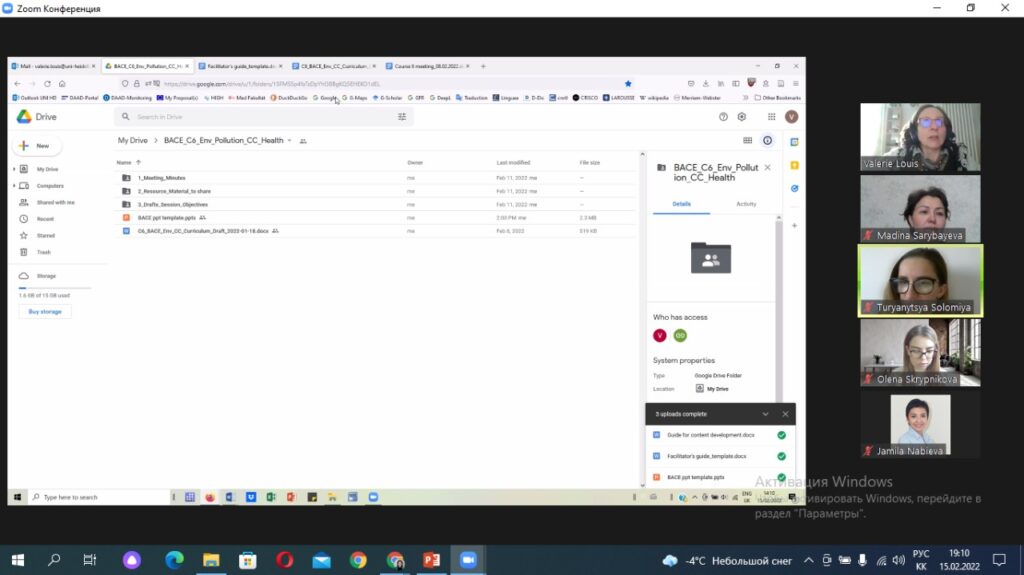Open Google Calendar side panel icon
The width and height of the screenshot is (1024, 575).
pyautogui.click(x=794, y=142)
